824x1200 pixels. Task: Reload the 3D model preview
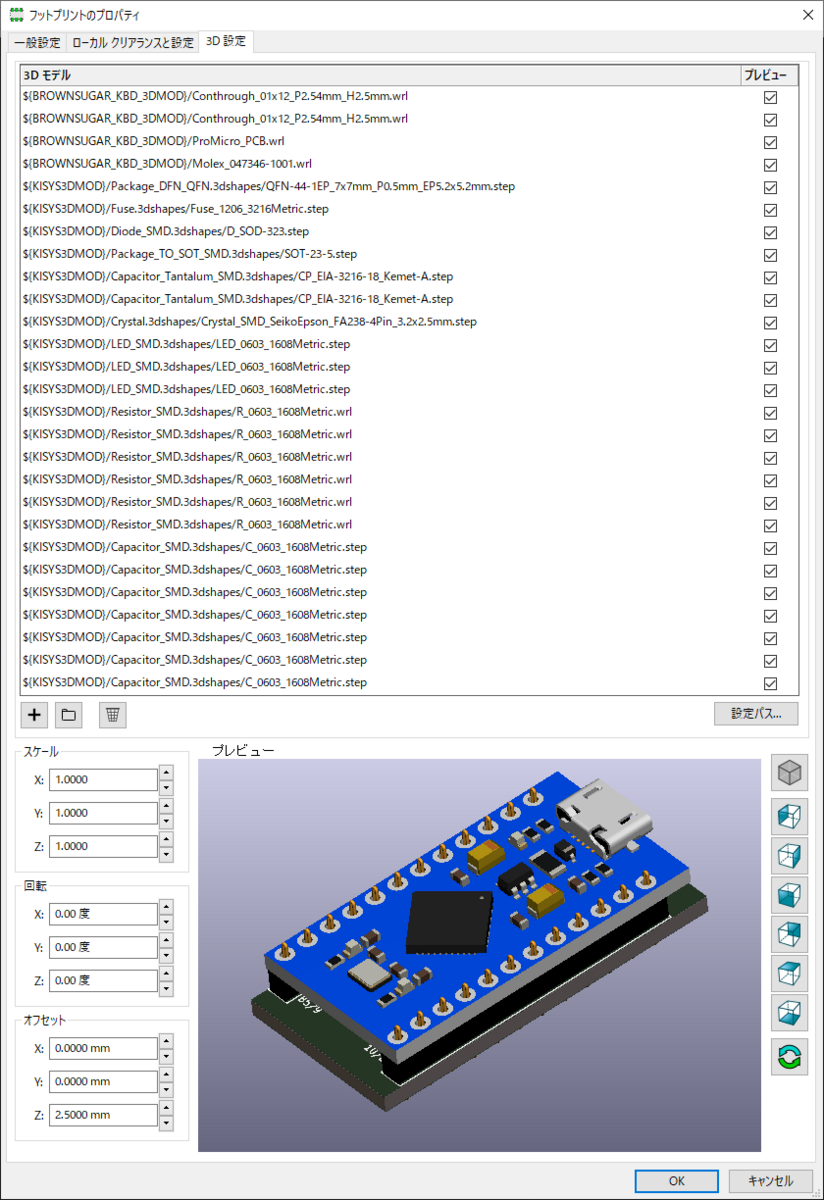click(789, 1056)
